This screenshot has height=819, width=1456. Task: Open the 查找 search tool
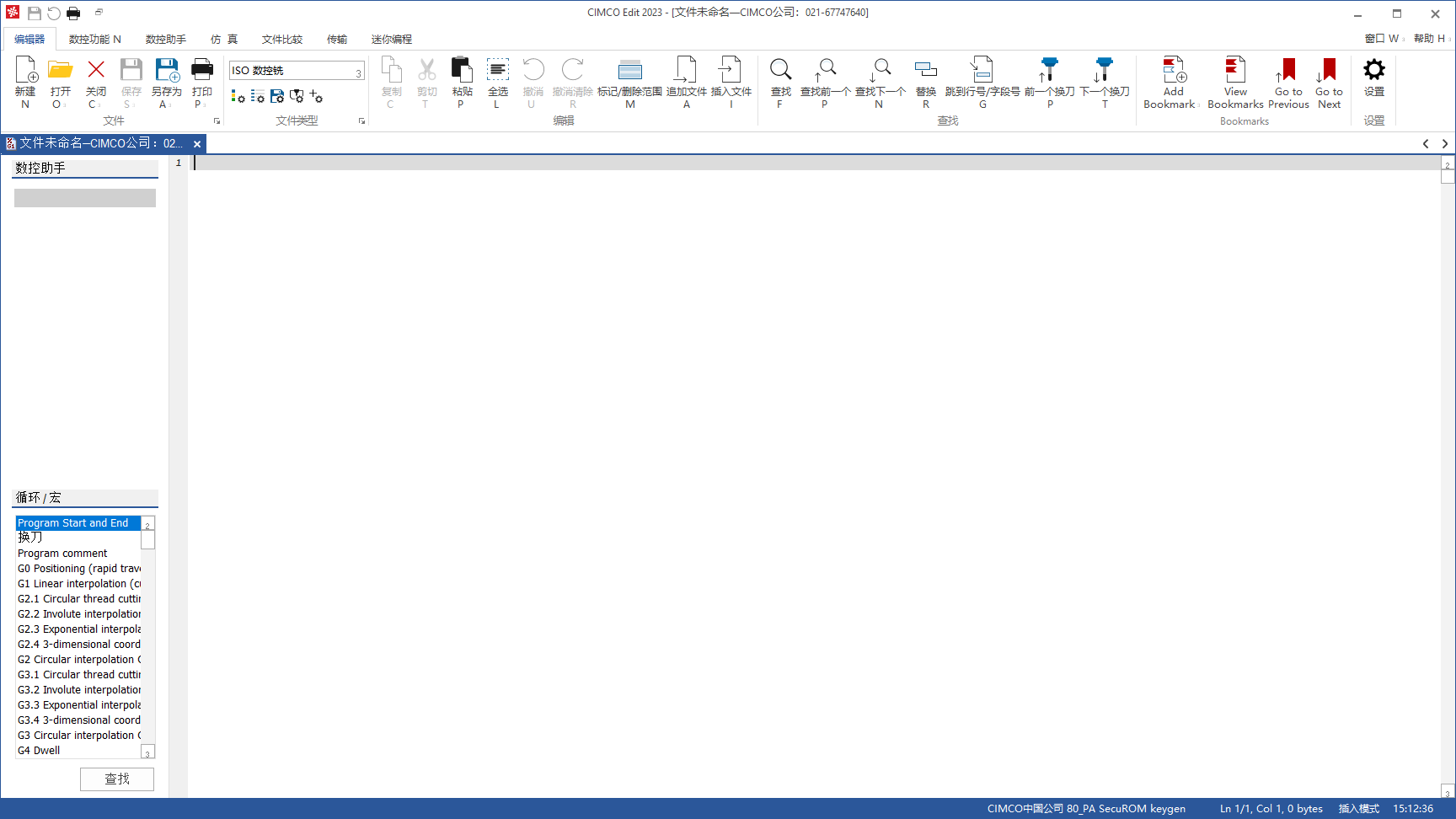coord(781,82)
